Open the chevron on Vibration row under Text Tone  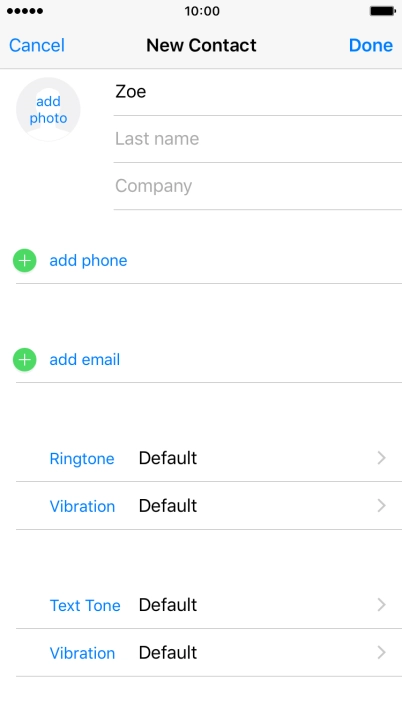(382, 653)
